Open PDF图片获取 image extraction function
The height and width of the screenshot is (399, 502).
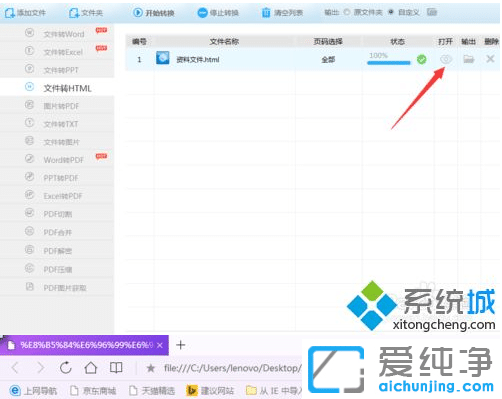click(57, 287)
